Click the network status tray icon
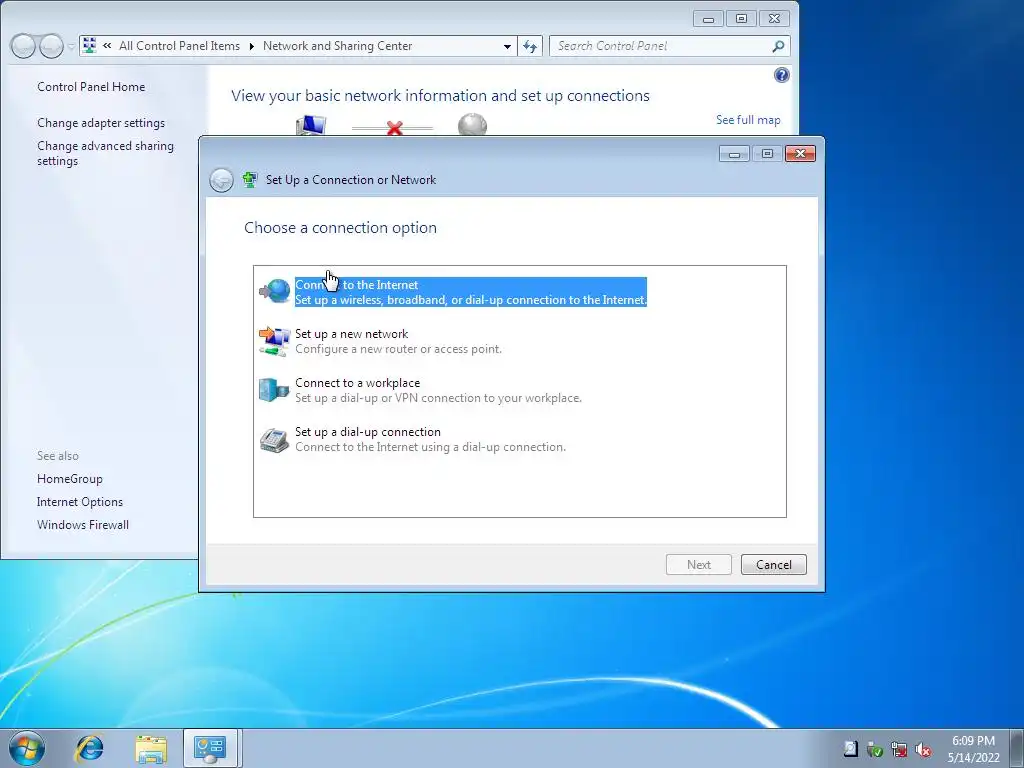This screenshot has width=1024, height=768. tap(899, 750)
